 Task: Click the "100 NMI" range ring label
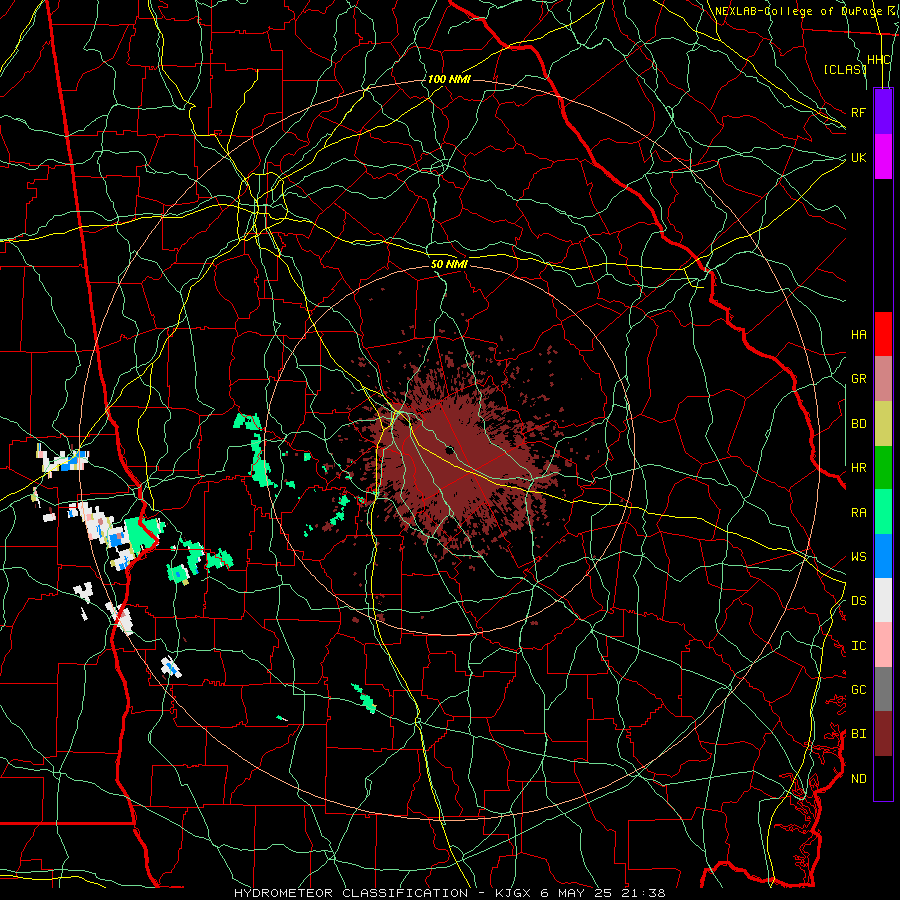click(x=449, y=79)
